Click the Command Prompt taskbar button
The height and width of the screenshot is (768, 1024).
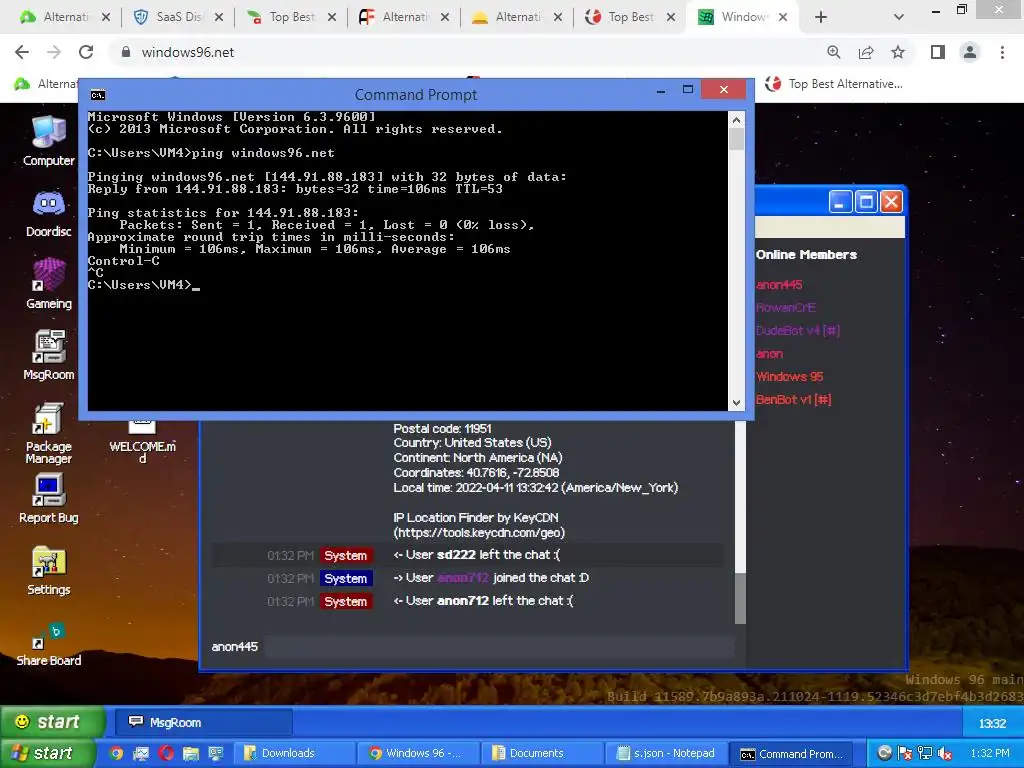[793, 754]
